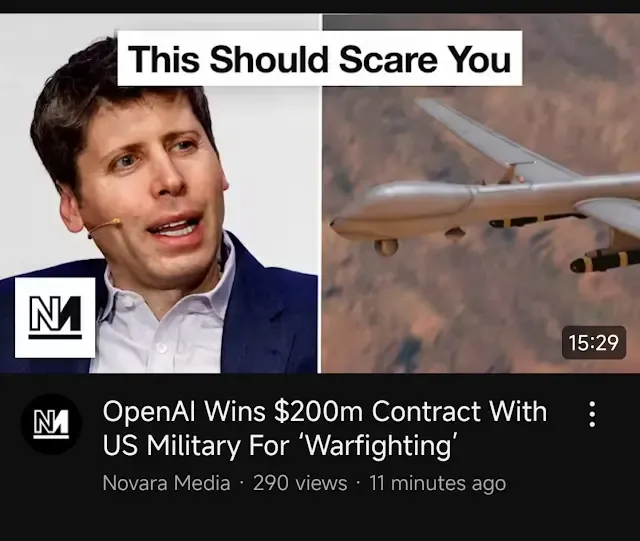640x541 pixels.
Task: Click the 11 minutes ago timestamp
Action: point(438,483)
